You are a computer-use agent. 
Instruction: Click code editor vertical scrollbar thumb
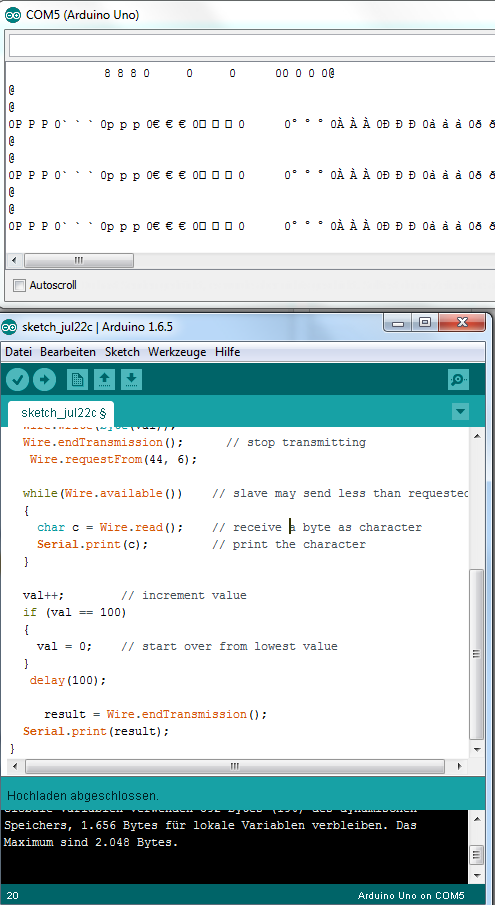(x=476, y=654)
